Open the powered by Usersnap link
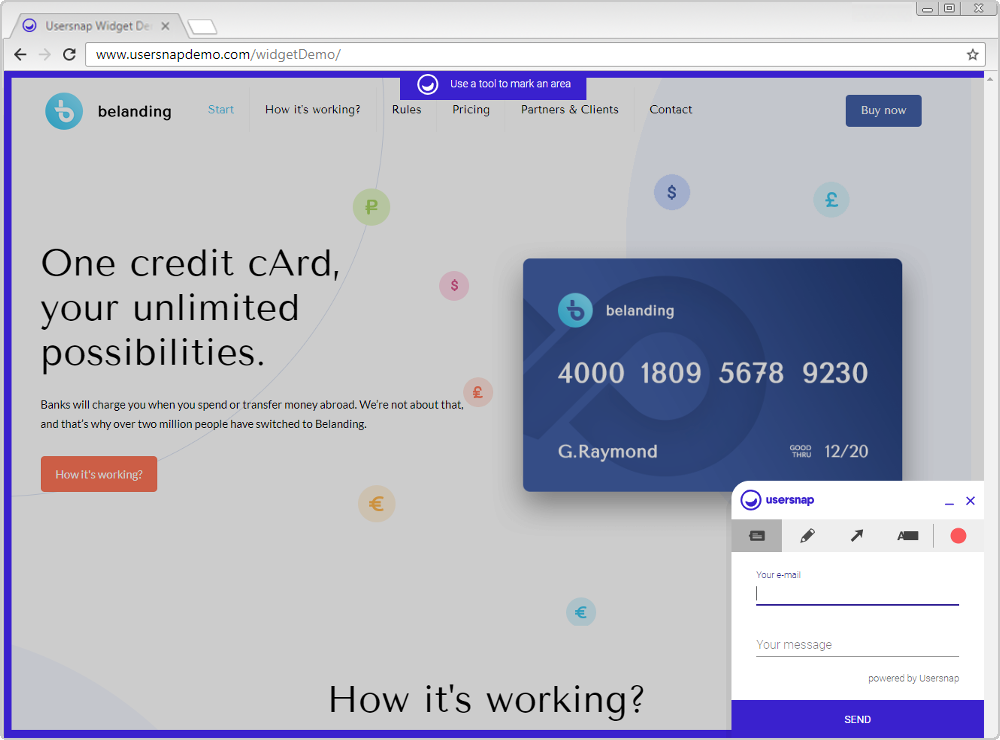1000x740 pixels. coord(913,678)
